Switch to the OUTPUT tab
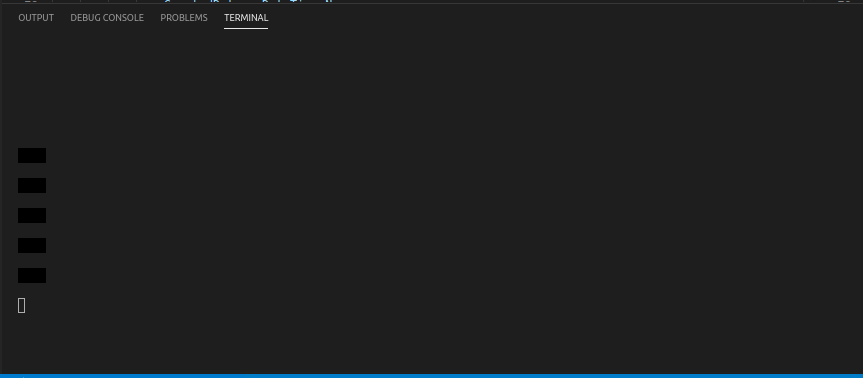 coord(36,18)
